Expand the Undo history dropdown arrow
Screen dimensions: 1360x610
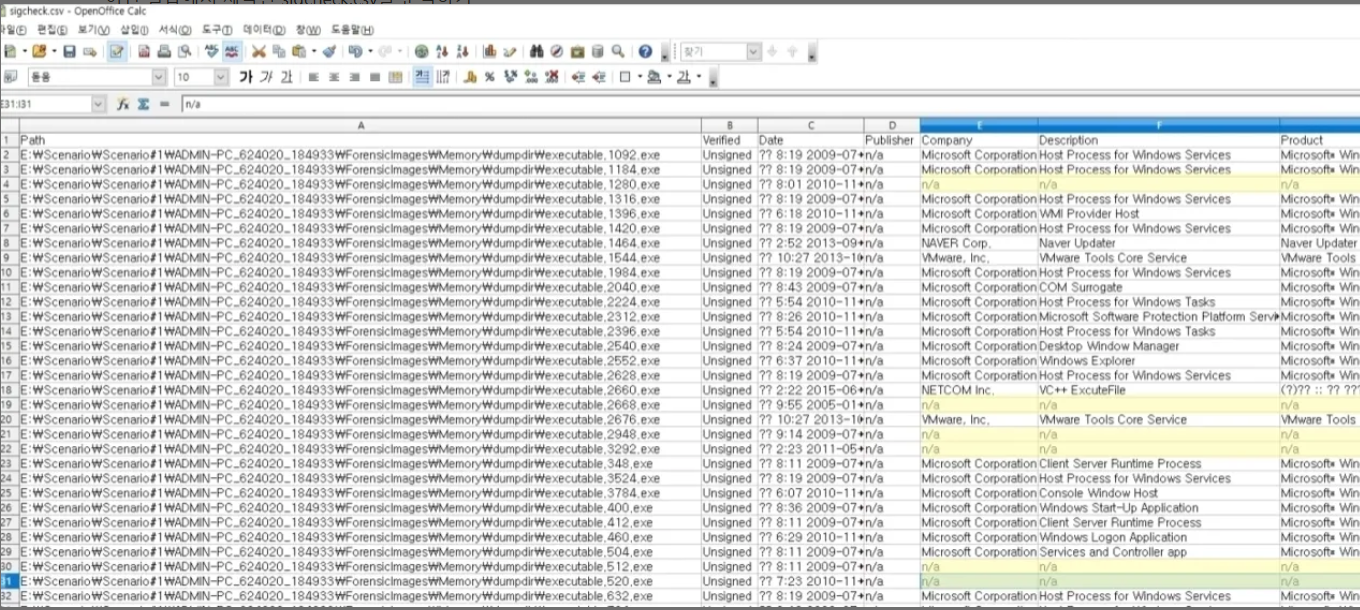click(x=370, y=51)
